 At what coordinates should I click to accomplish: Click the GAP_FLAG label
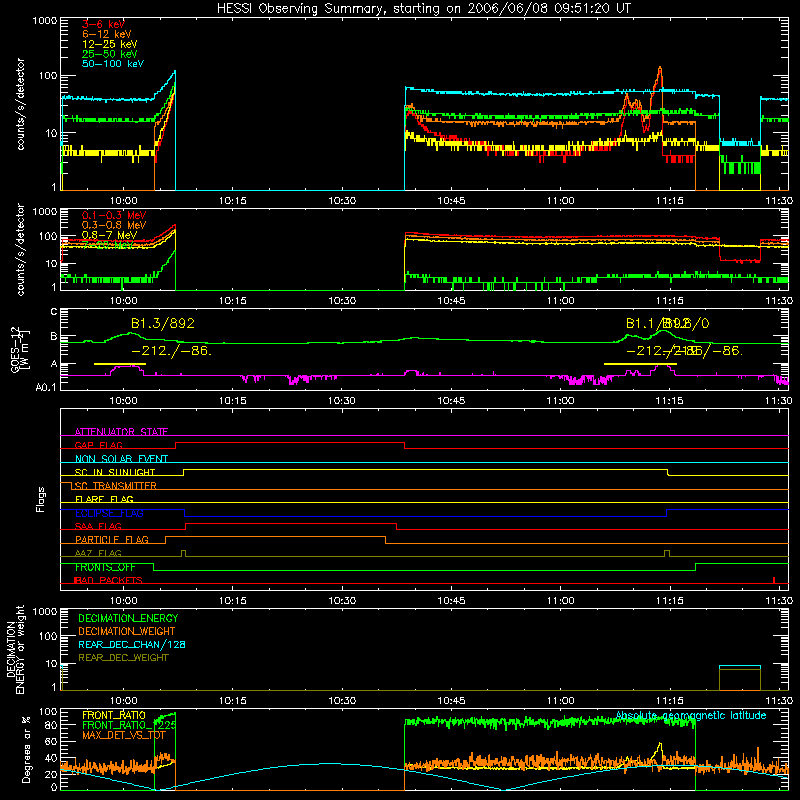pyautogui.click(x=98, y=445)
